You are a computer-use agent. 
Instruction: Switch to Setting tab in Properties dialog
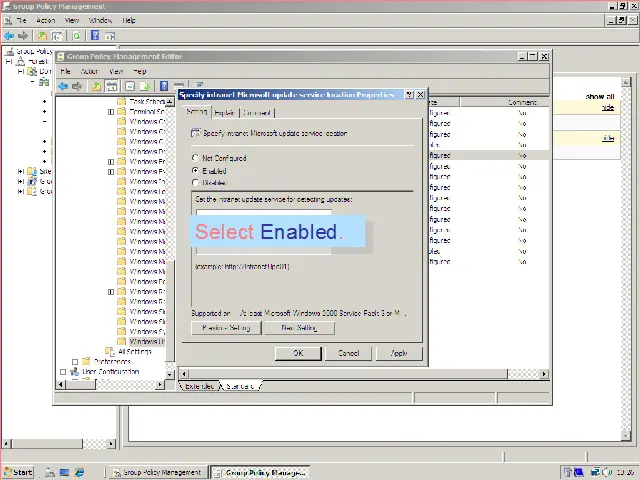point(196,111)
